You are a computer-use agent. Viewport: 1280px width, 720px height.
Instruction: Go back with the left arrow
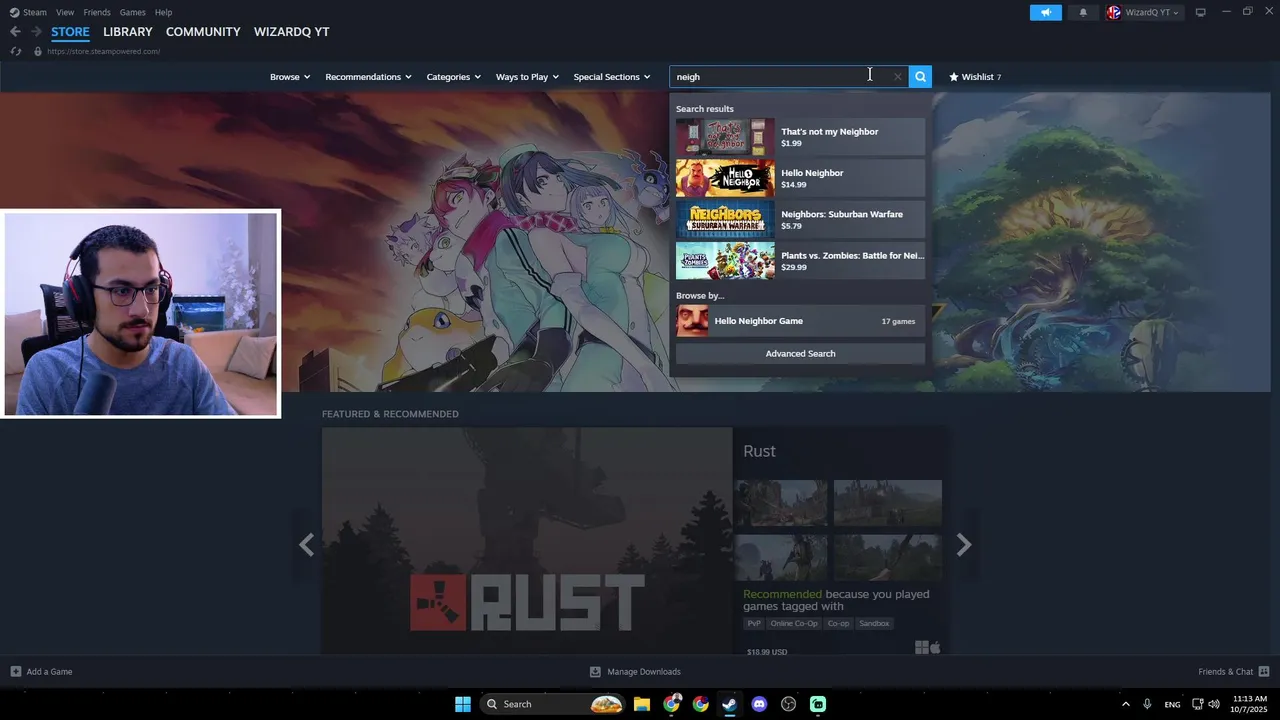15,32
